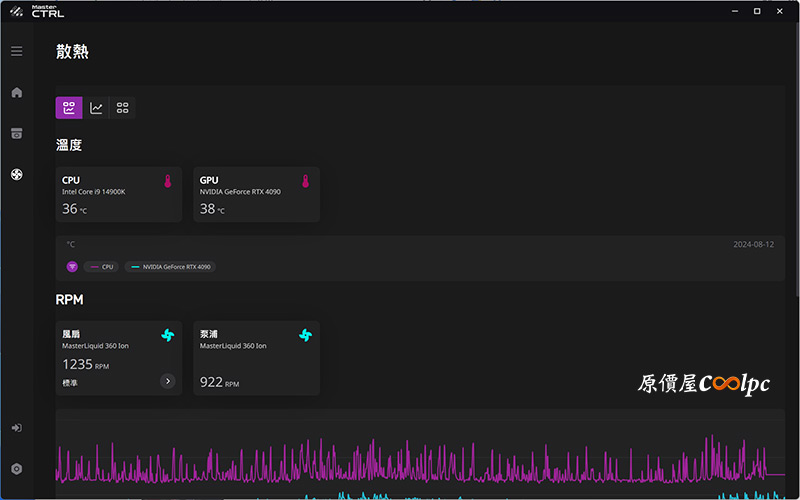The image size is (800, 500).
Task: Click the 2024-08-12 date label
Action: pos(754,244)
